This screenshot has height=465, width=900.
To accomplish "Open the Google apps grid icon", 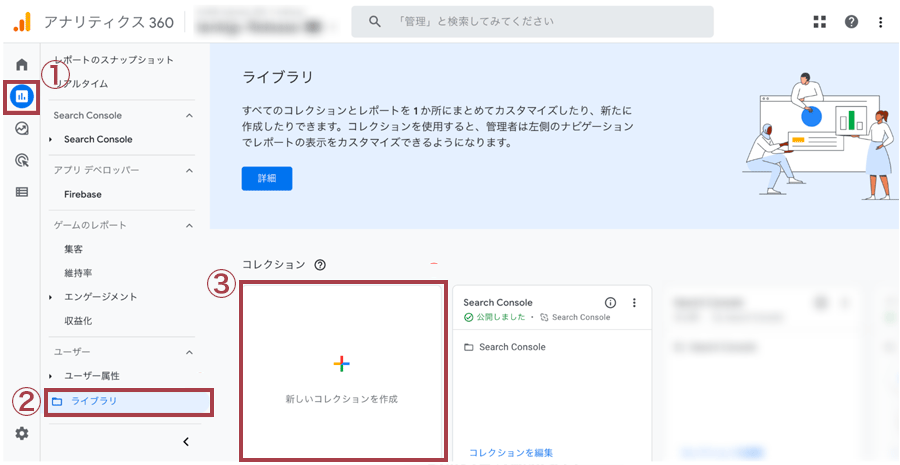I will point(820,22).
